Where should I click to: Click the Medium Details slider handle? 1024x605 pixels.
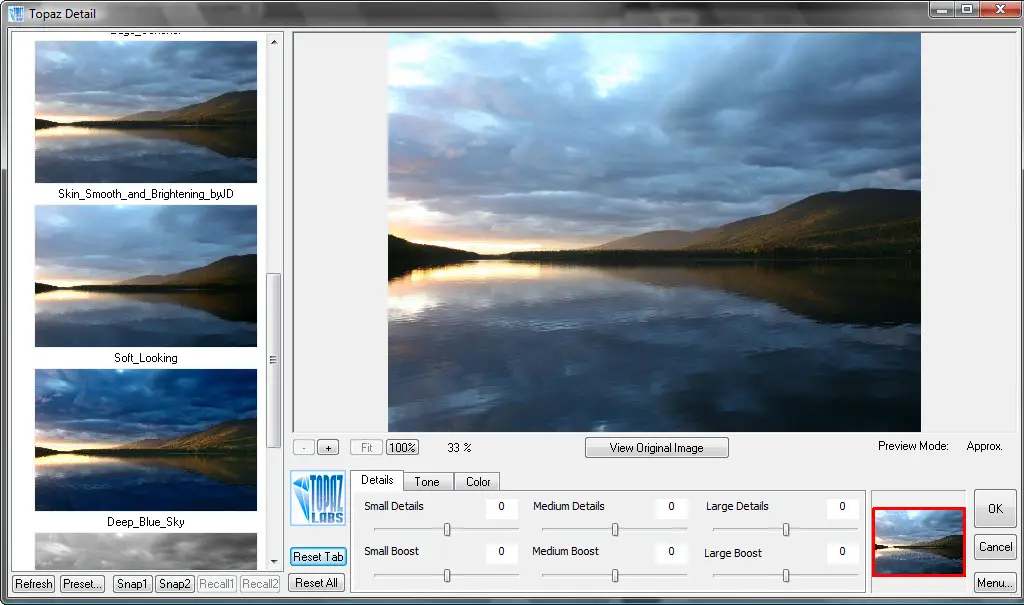click(615, 529)
